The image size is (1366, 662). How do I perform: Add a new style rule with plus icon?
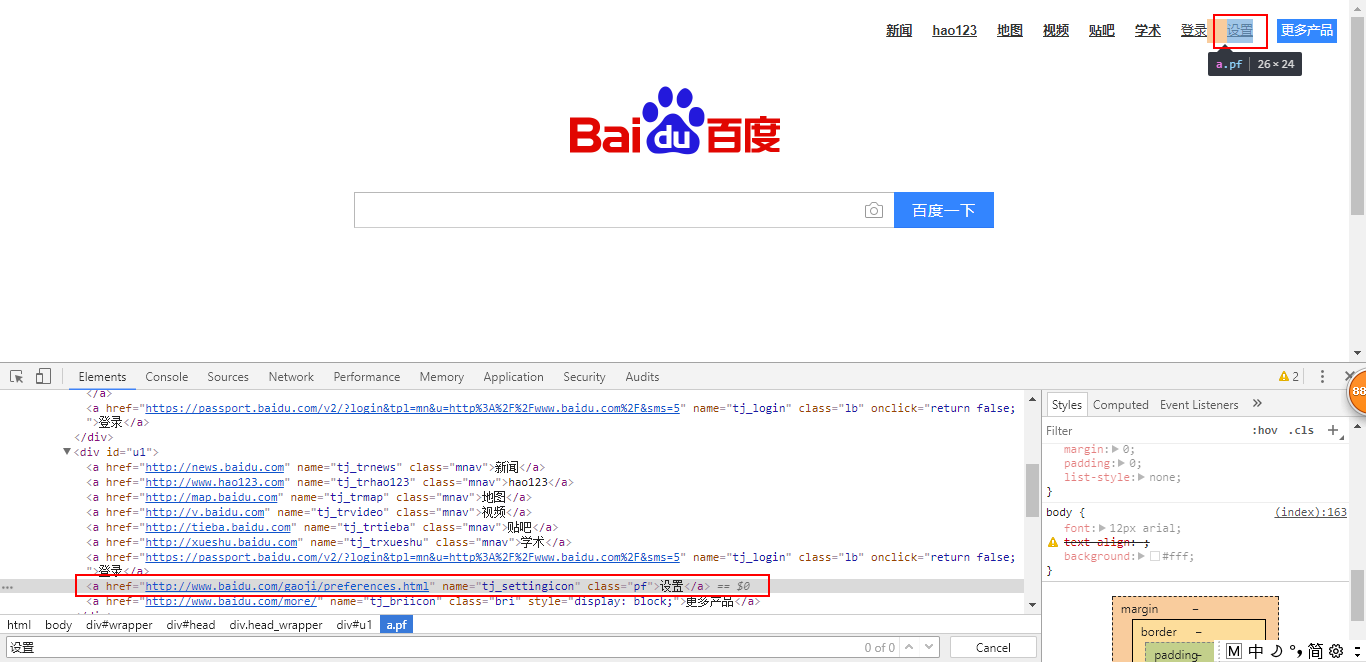1332,430
